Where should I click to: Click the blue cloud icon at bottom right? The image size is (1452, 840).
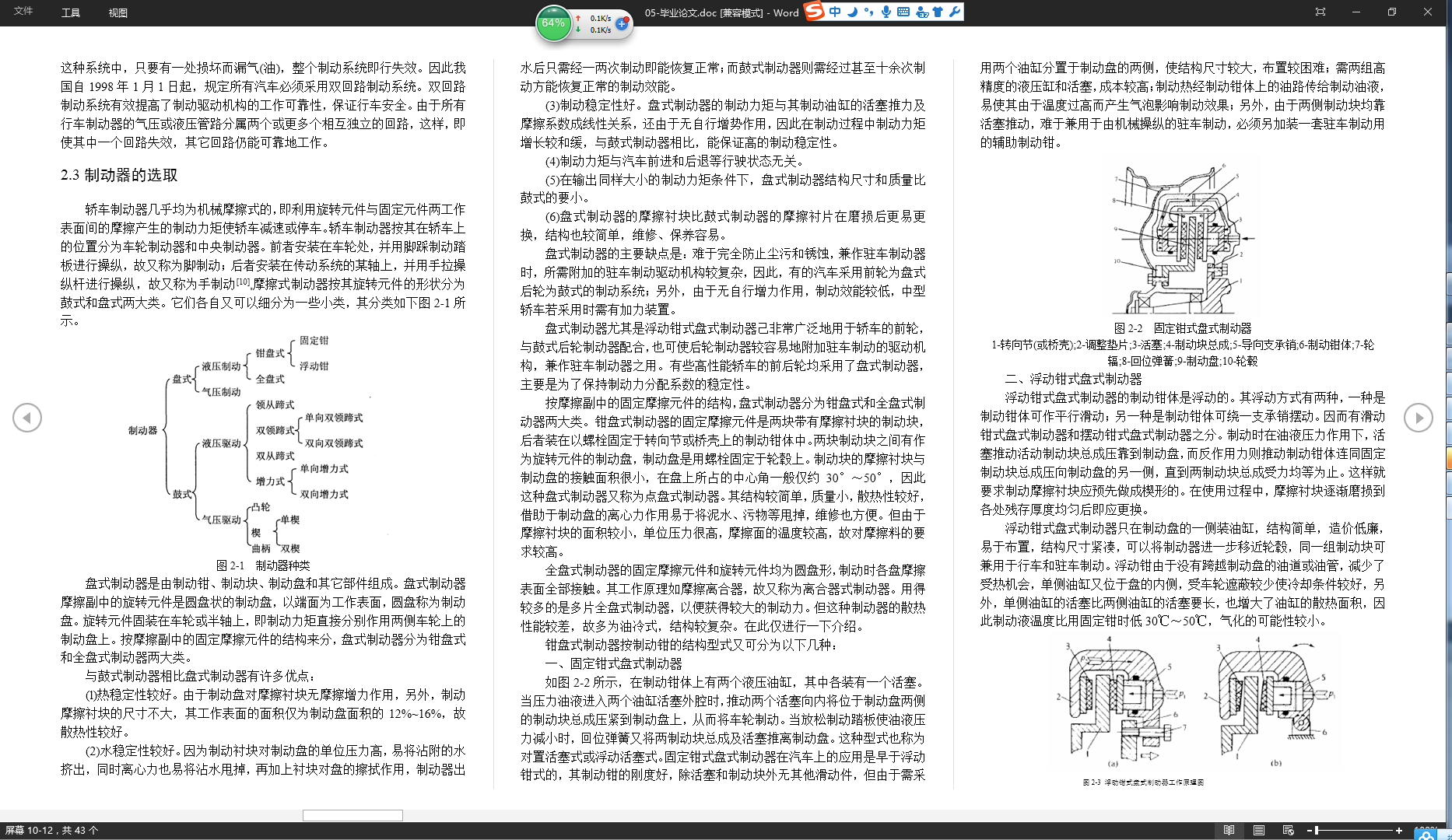1426,835
